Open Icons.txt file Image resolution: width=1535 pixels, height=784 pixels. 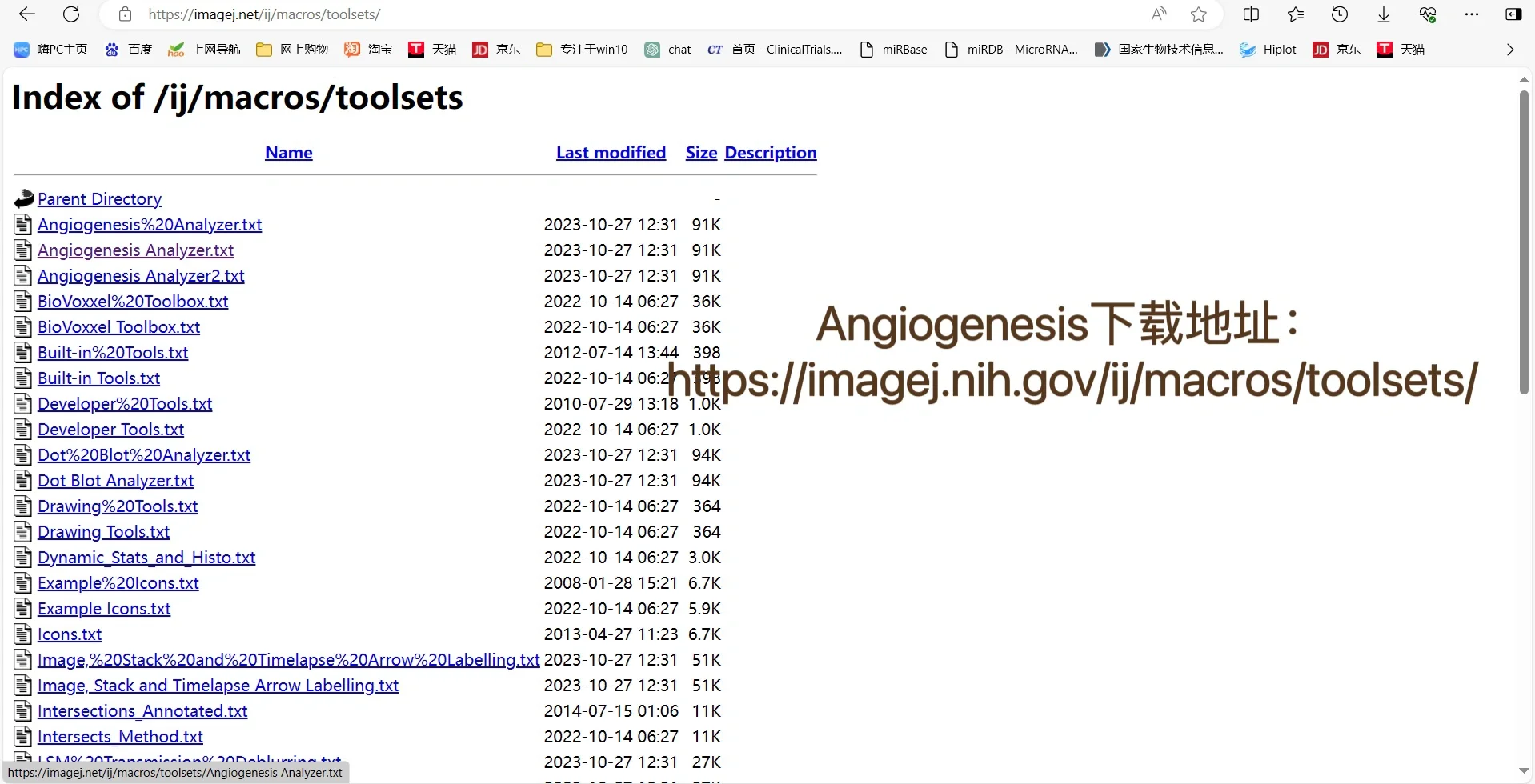70,634
